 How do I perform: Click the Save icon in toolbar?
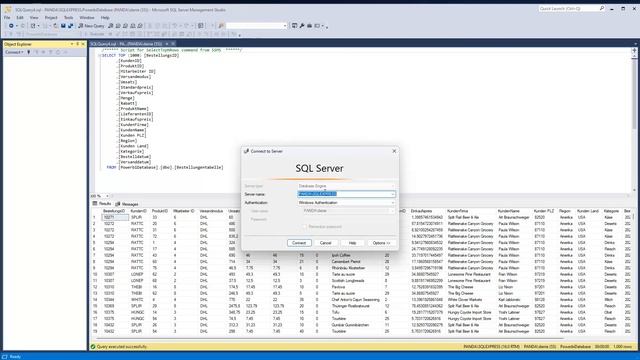pos(63,26)
